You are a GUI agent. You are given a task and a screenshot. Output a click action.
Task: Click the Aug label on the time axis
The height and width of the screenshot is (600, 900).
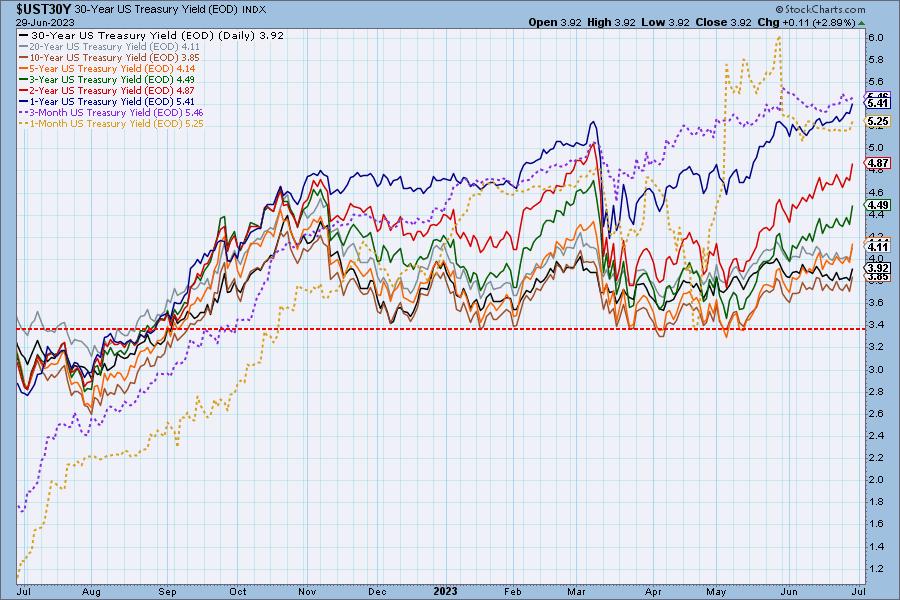91,591
